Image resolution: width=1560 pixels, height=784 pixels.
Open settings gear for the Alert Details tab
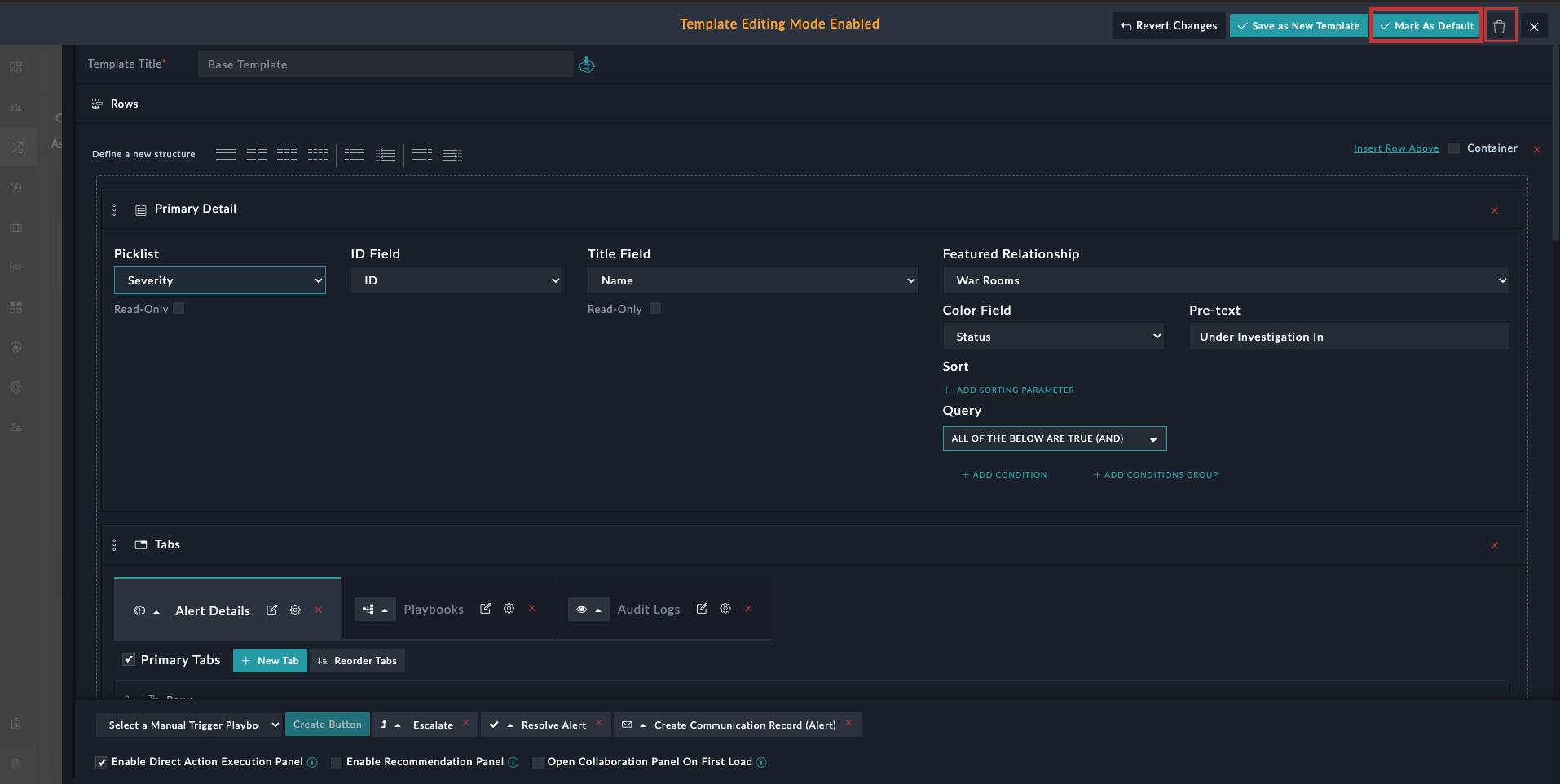pos(295,610)
